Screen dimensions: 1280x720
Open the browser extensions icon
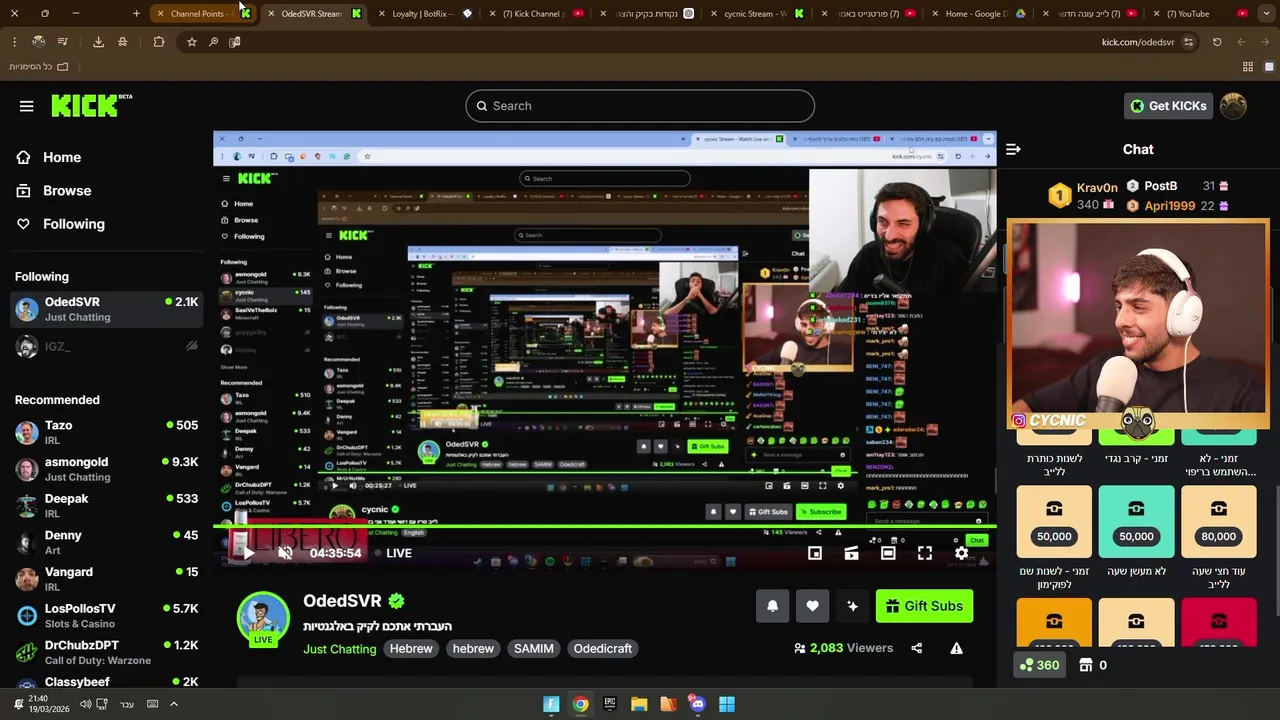click(159, 42)
